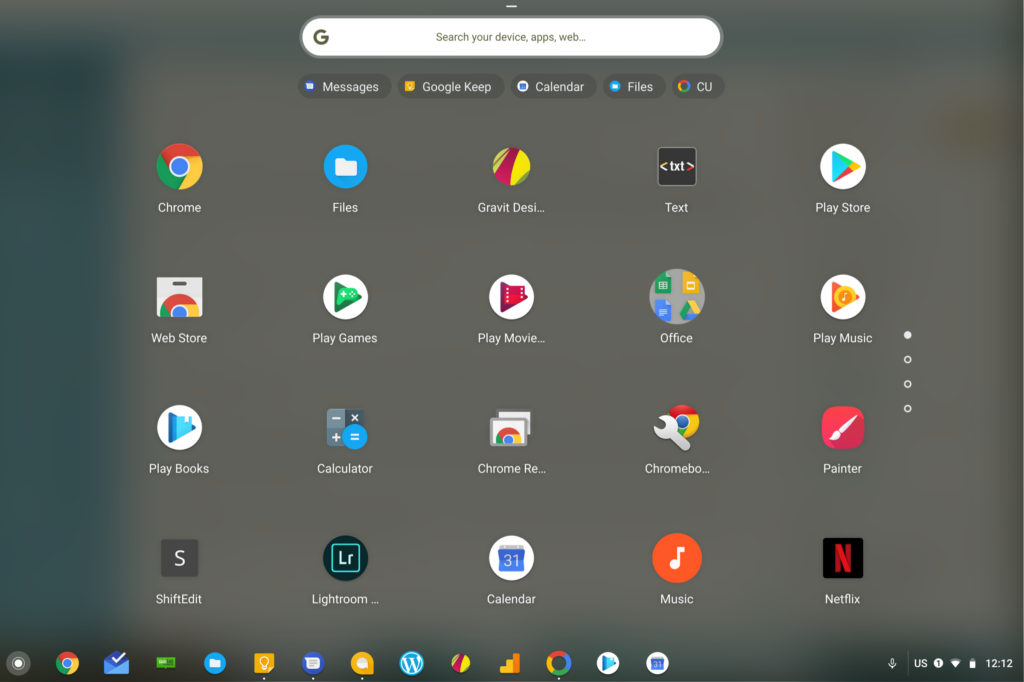Select the Google Keep suggestion chip
The width and height of the screenshot is (1024, 682).
pos(448,87)
